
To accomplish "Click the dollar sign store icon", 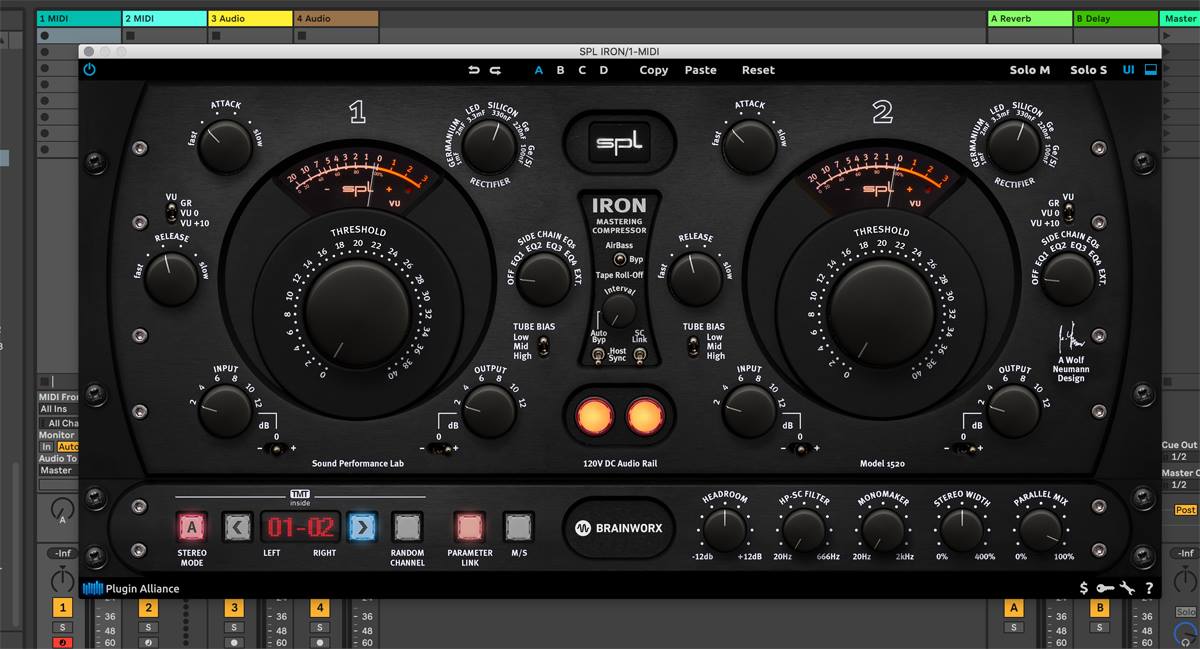I will coord(1084,588).
